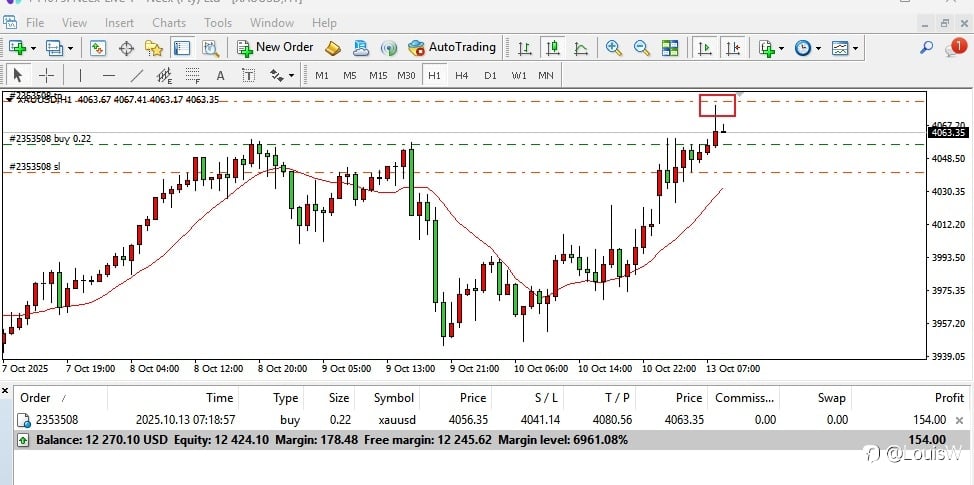Toggle AutoTrading on or off
The width and height of the screenshot is (974, 485).
pos(452,47)
